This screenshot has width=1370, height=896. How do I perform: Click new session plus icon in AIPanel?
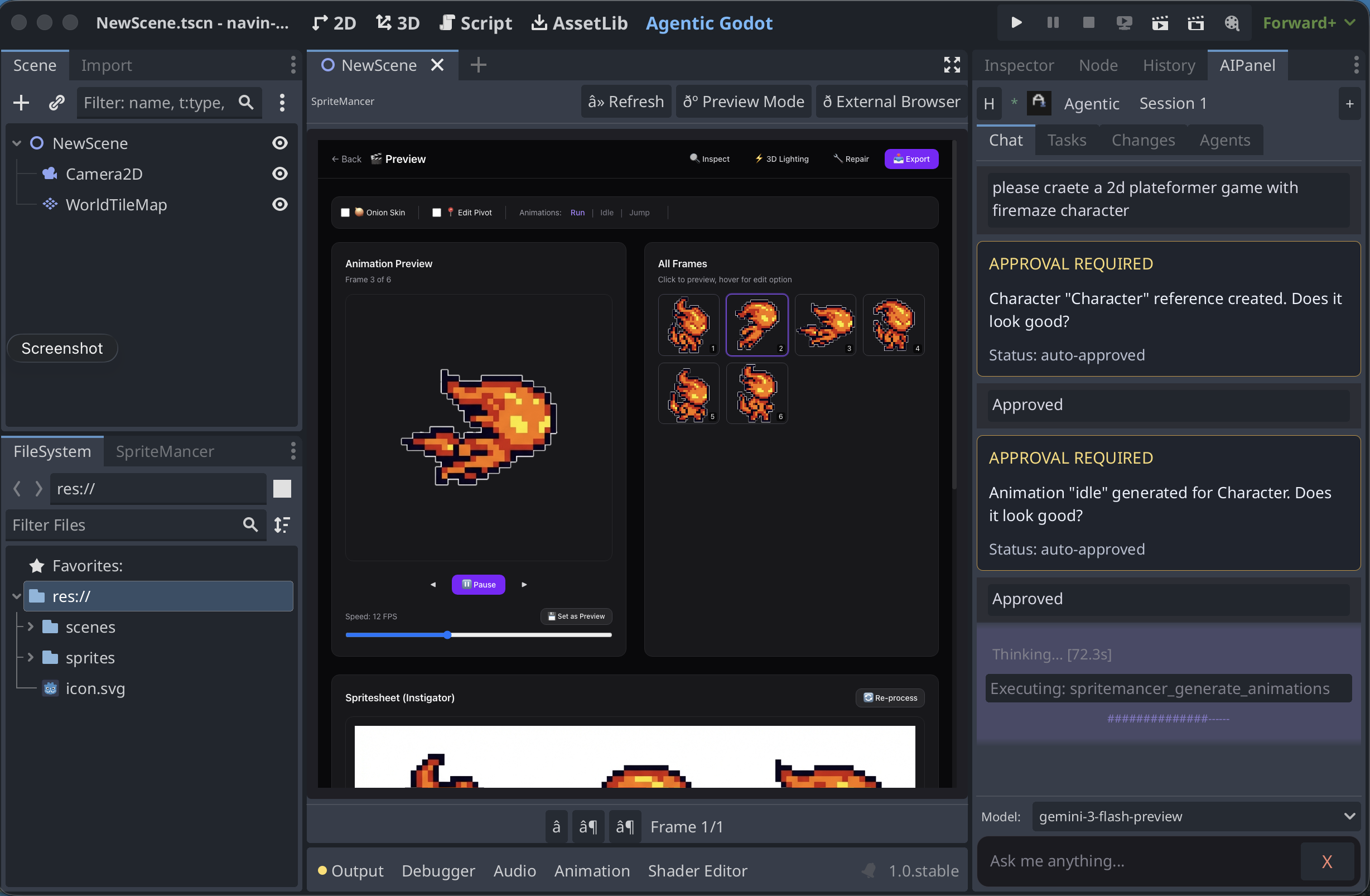(x=1349, y=104)
